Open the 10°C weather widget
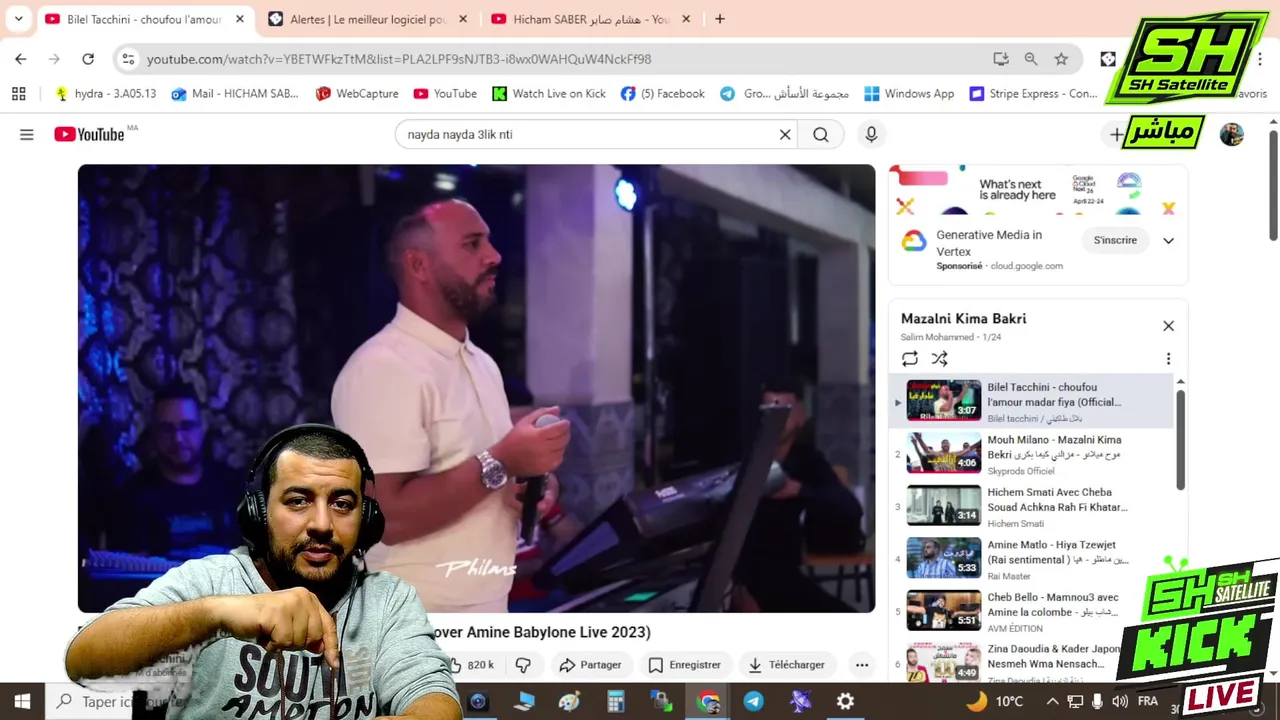 point(996,701)
